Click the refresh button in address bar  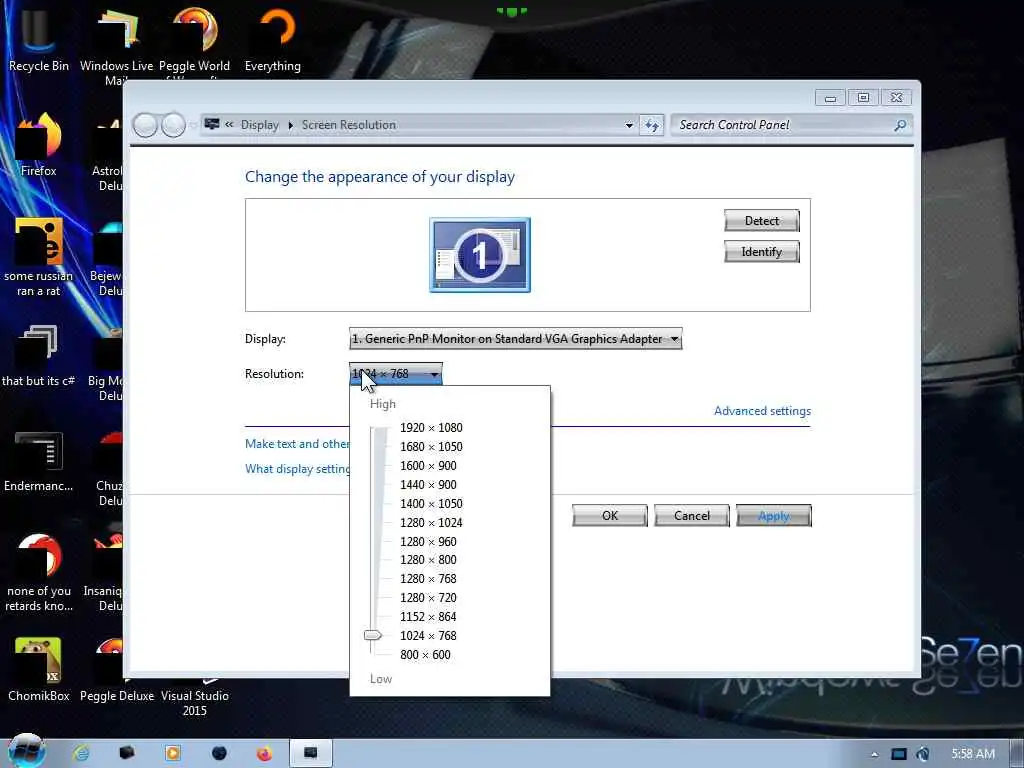(652, 125)
